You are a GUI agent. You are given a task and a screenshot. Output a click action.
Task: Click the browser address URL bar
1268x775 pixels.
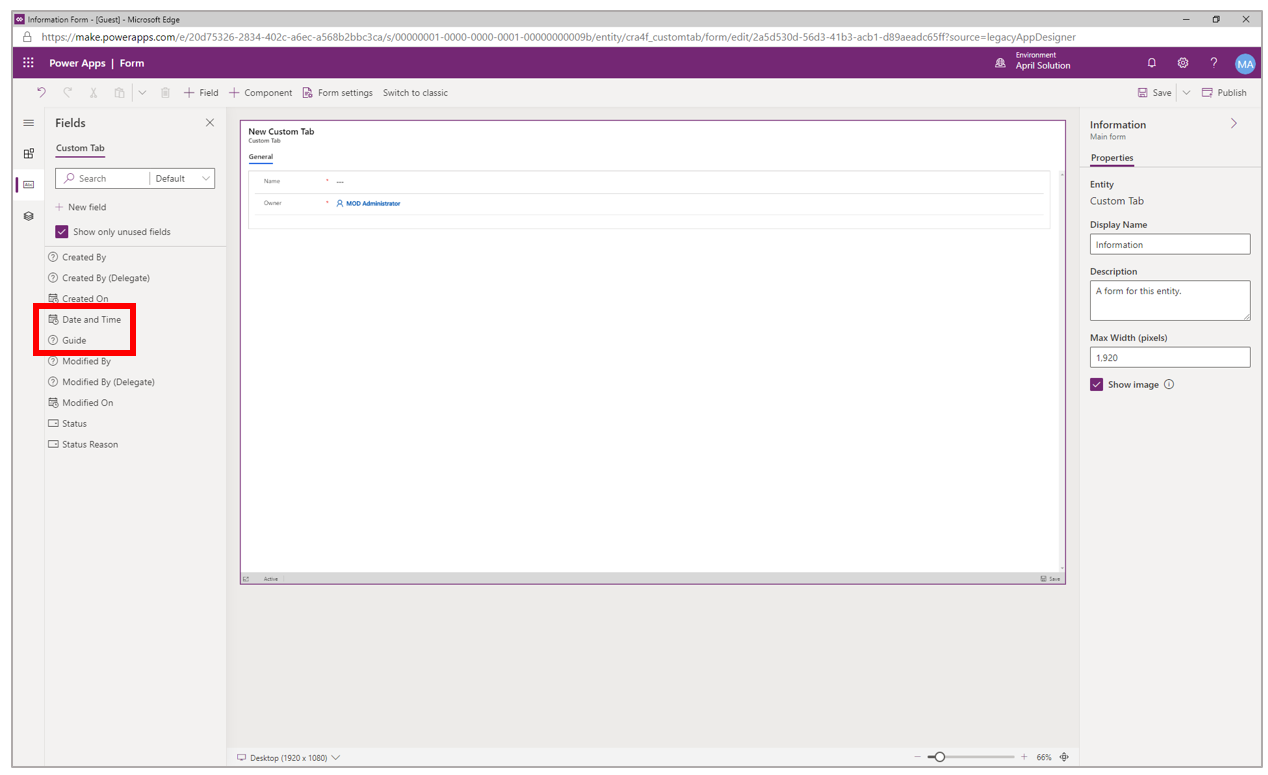pos(558,37)
